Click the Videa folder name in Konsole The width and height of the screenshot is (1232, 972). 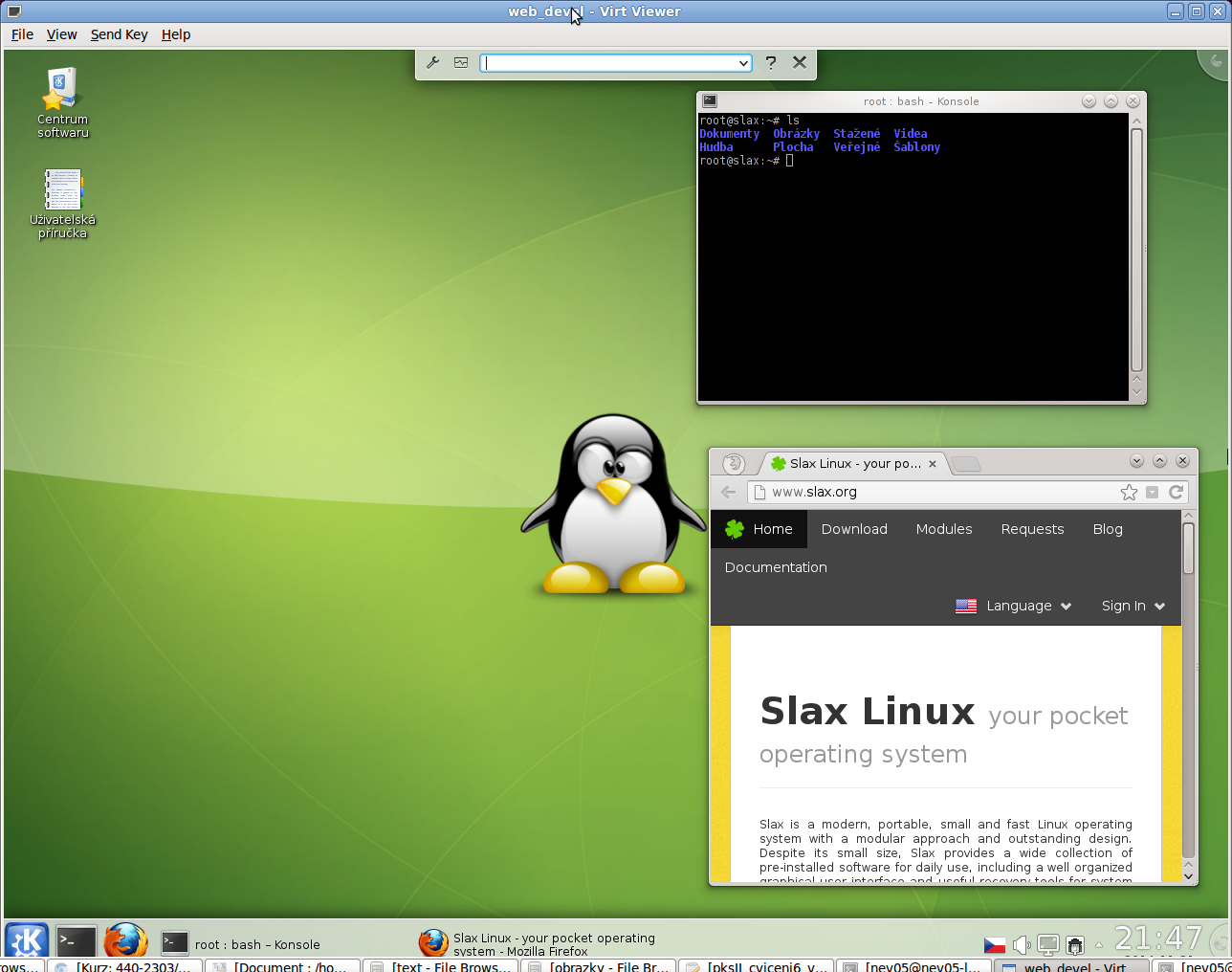911,134
